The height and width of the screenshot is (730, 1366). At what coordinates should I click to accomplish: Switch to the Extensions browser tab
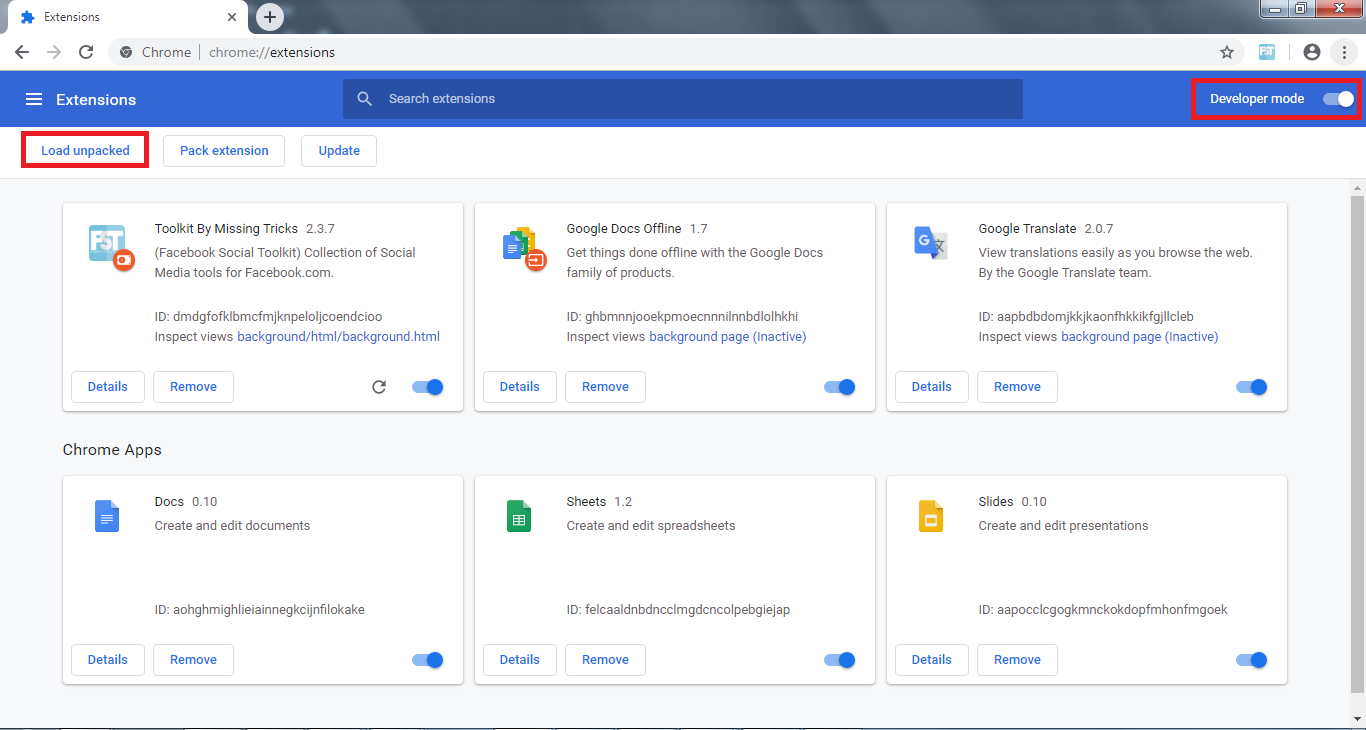pyautogui.click(x=120, y=16)
